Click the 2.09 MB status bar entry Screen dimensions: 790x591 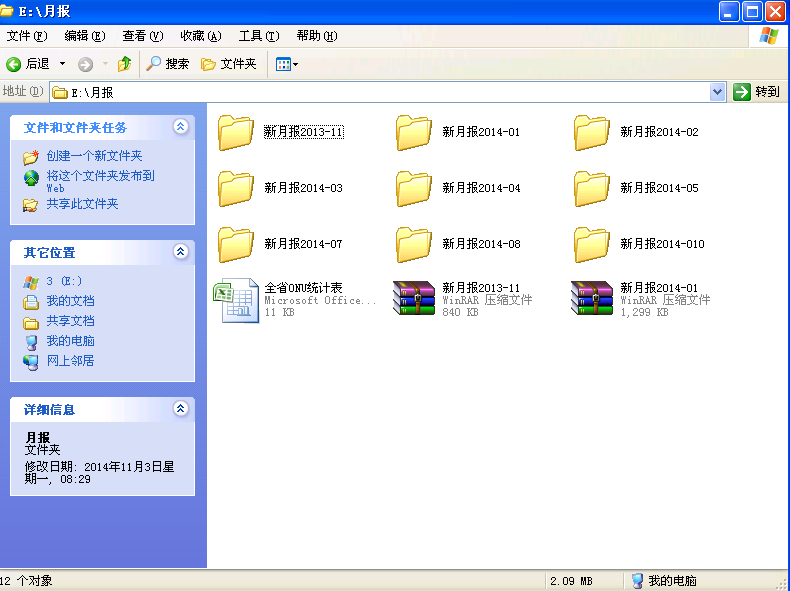571,581
